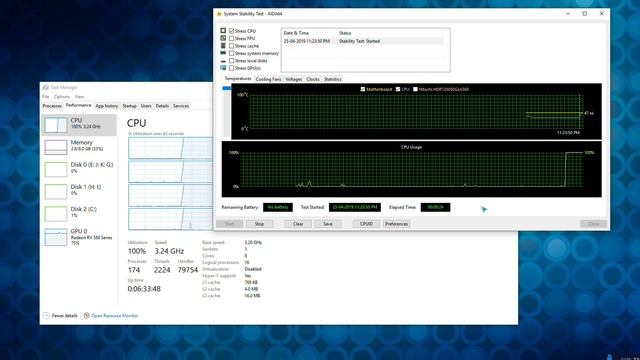
Task: Select the Stability Test Started log row
Action: (x=362, y=41)
